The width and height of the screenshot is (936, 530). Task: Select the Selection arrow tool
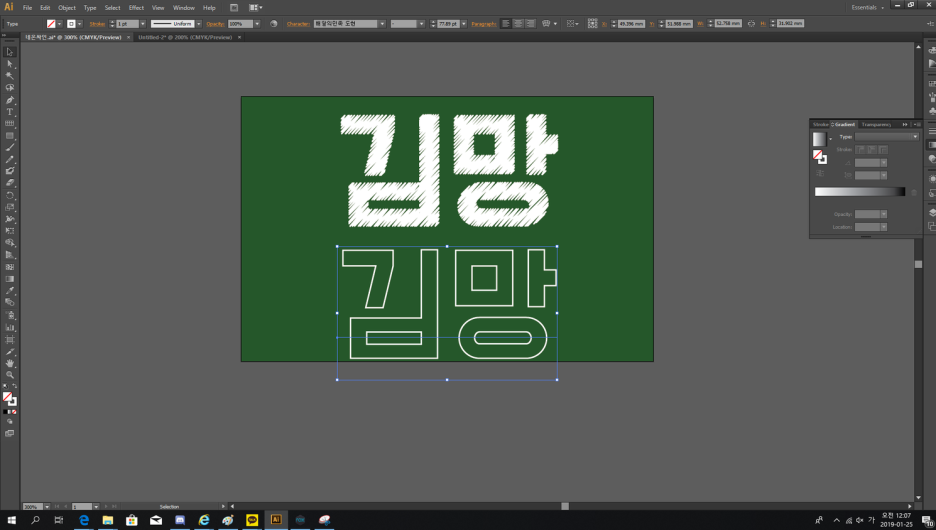10,52
